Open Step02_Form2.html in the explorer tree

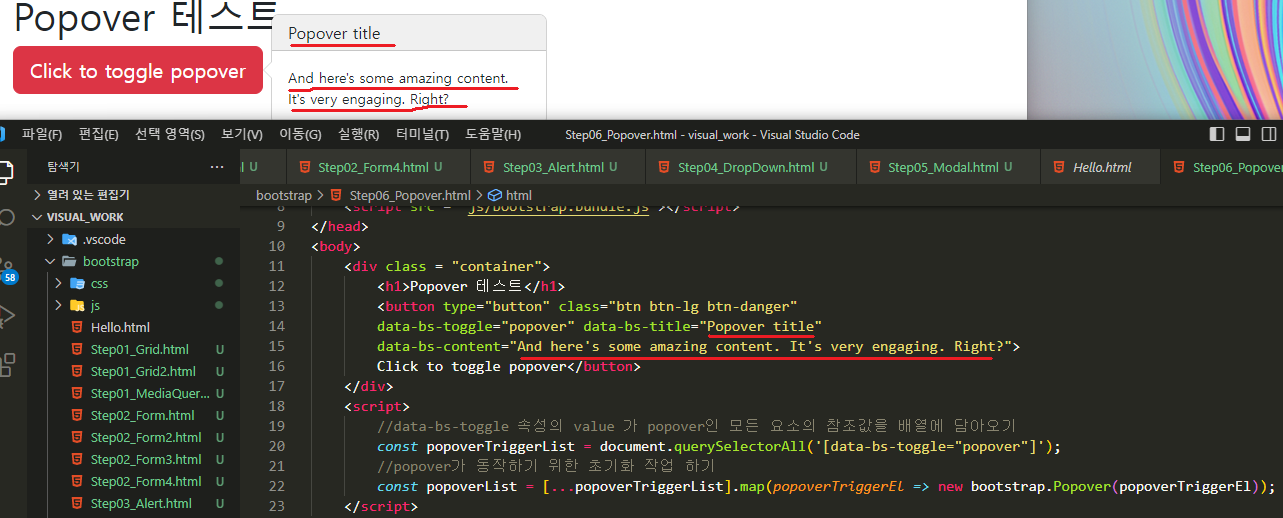pyautogui.click(x=146, y=437)
